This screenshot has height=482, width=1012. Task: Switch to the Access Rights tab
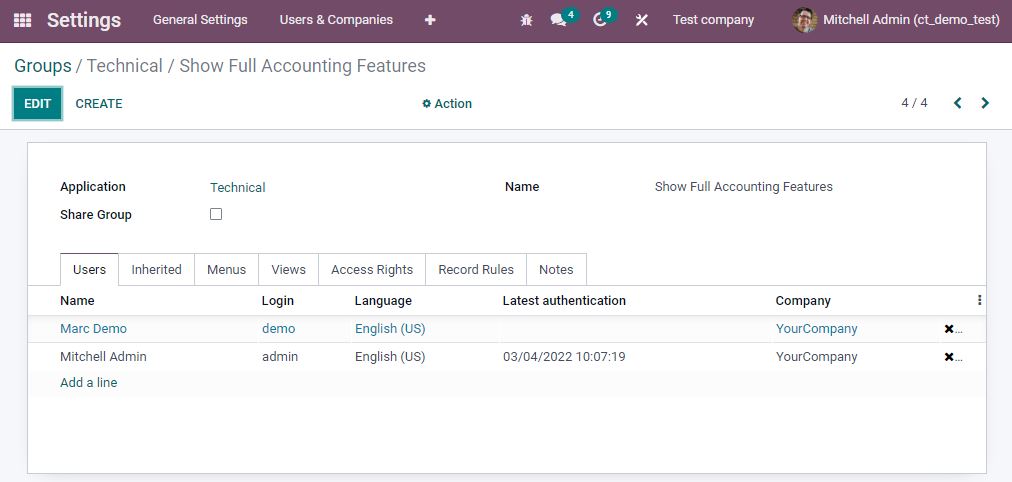click(x=372, y=270)
